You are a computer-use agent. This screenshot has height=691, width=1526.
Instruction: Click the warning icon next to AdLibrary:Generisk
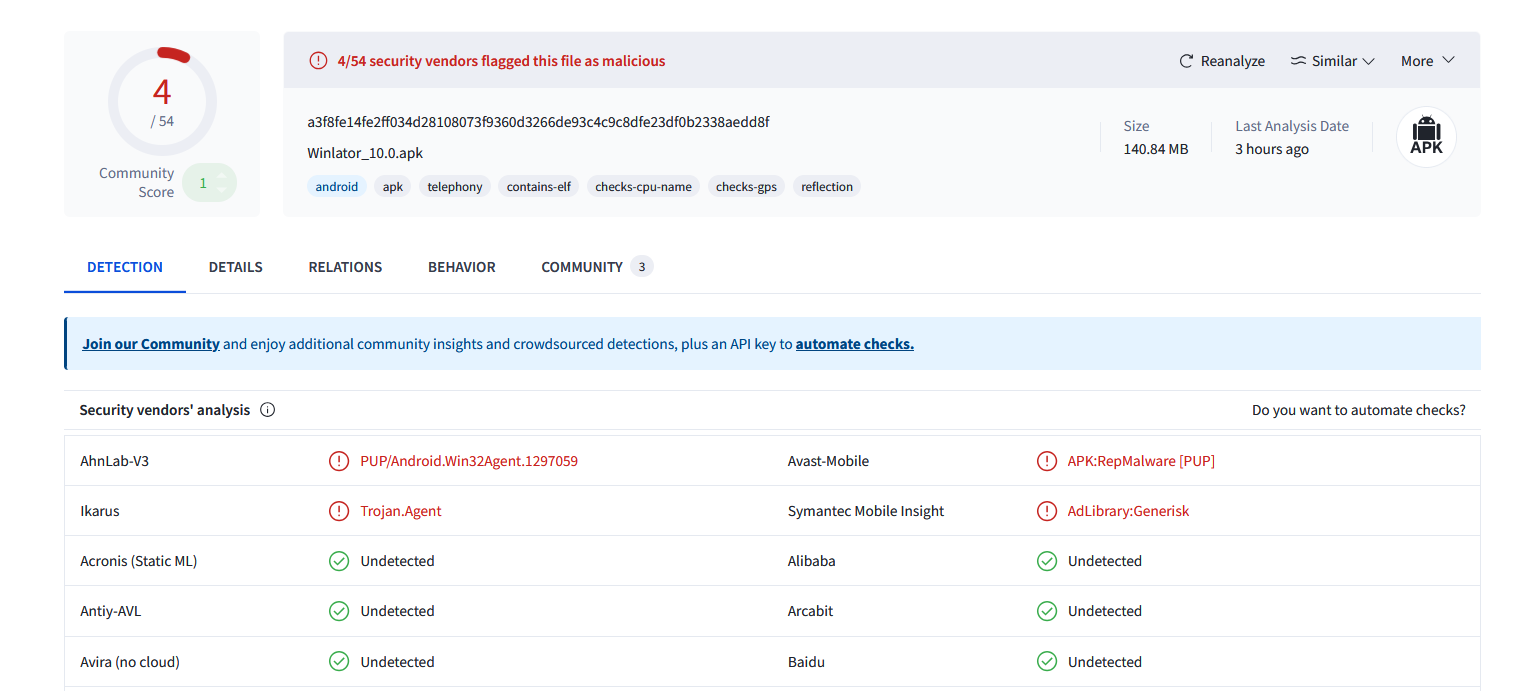pyautogui.click(x=1047, y=511)
